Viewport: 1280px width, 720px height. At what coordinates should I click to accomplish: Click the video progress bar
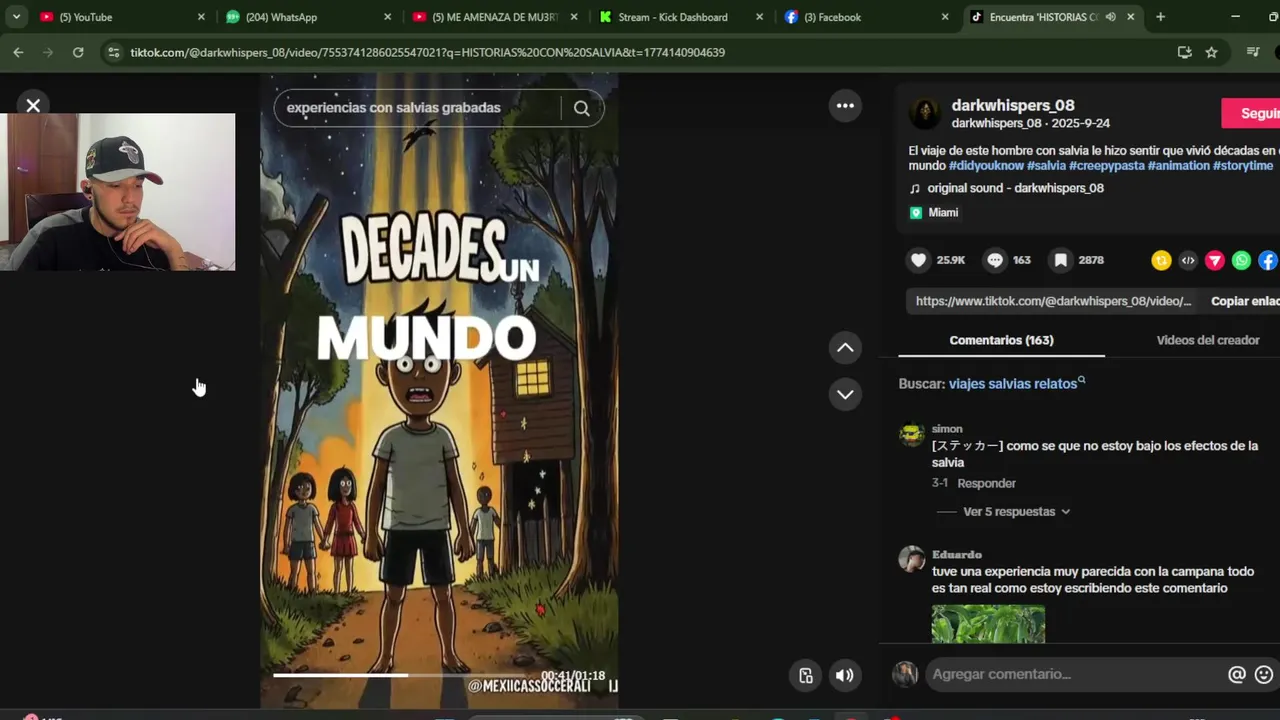pyautogui.click(x=440, y=676)
